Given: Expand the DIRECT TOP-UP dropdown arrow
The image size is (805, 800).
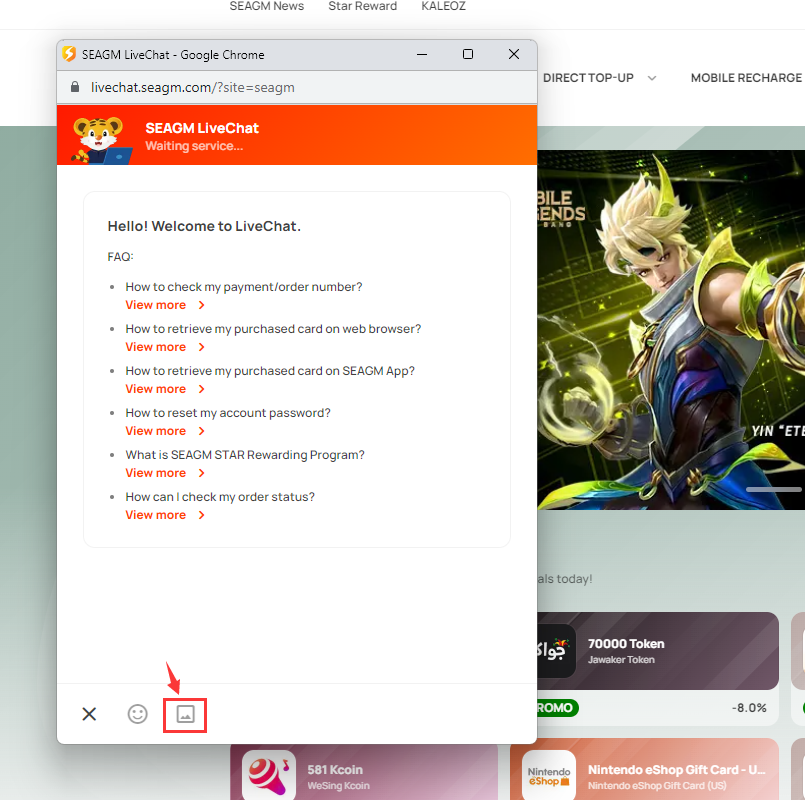Looking at the screenshot, I should (652, 78).
